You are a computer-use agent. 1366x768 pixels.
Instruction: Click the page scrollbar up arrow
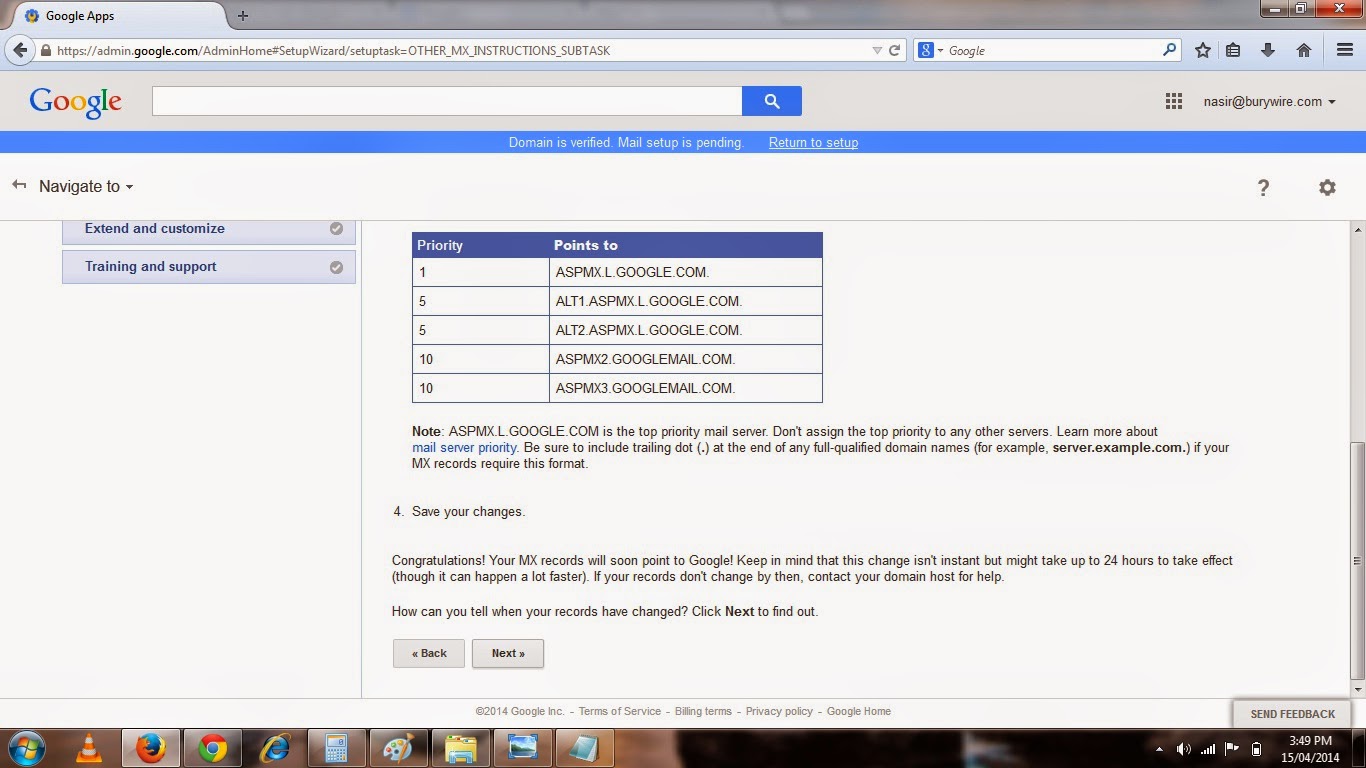(1358, 230)
